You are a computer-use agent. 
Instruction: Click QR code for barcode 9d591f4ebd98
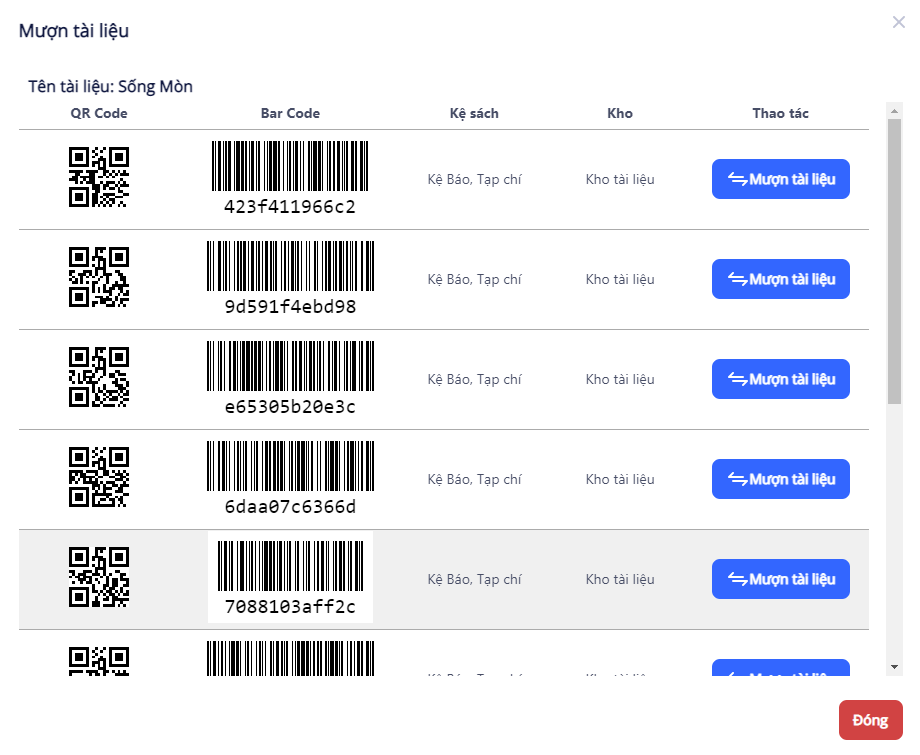pos(98,277)
